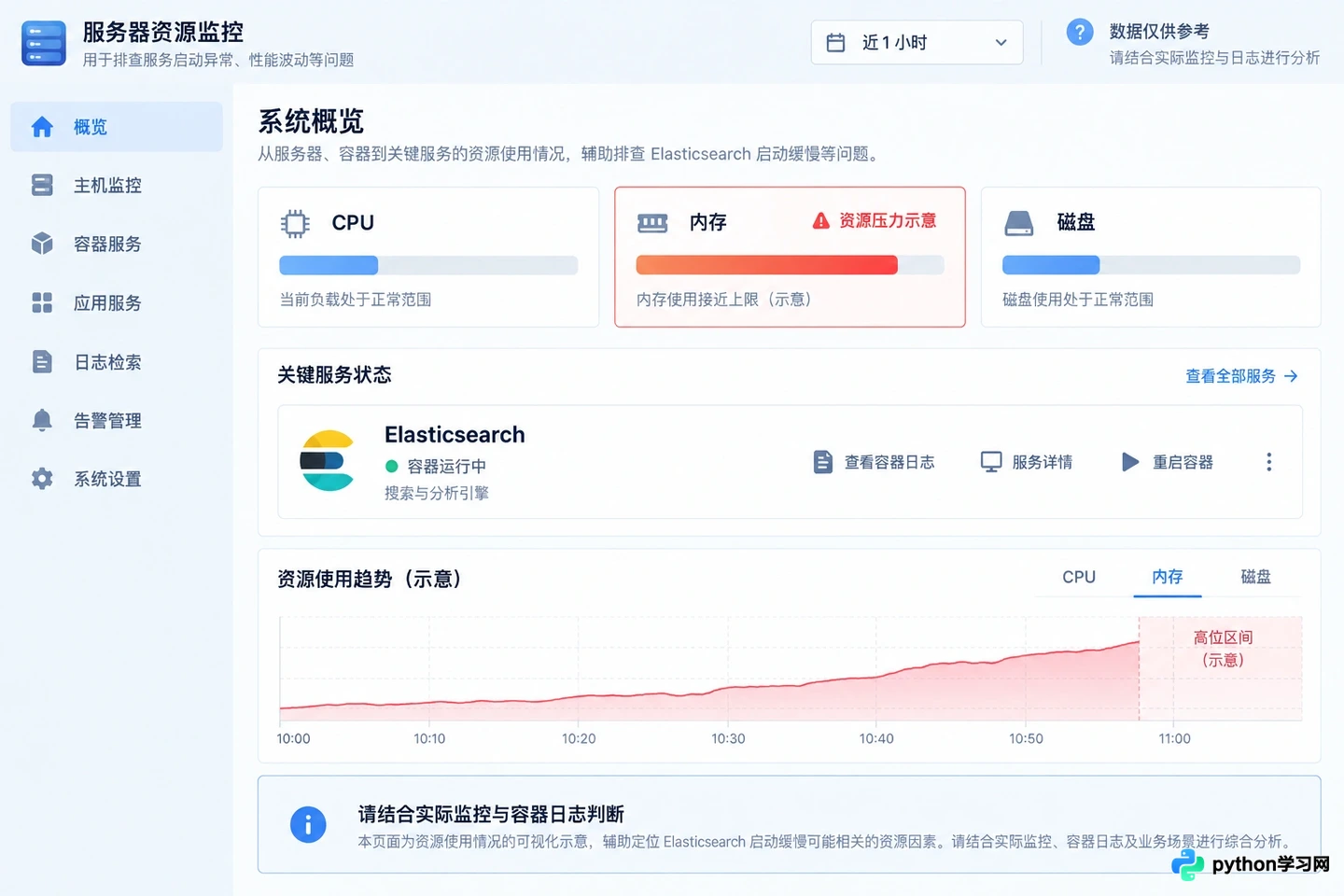
Task: Open 容器服务 in the sidebar
Action: [117, 244]
